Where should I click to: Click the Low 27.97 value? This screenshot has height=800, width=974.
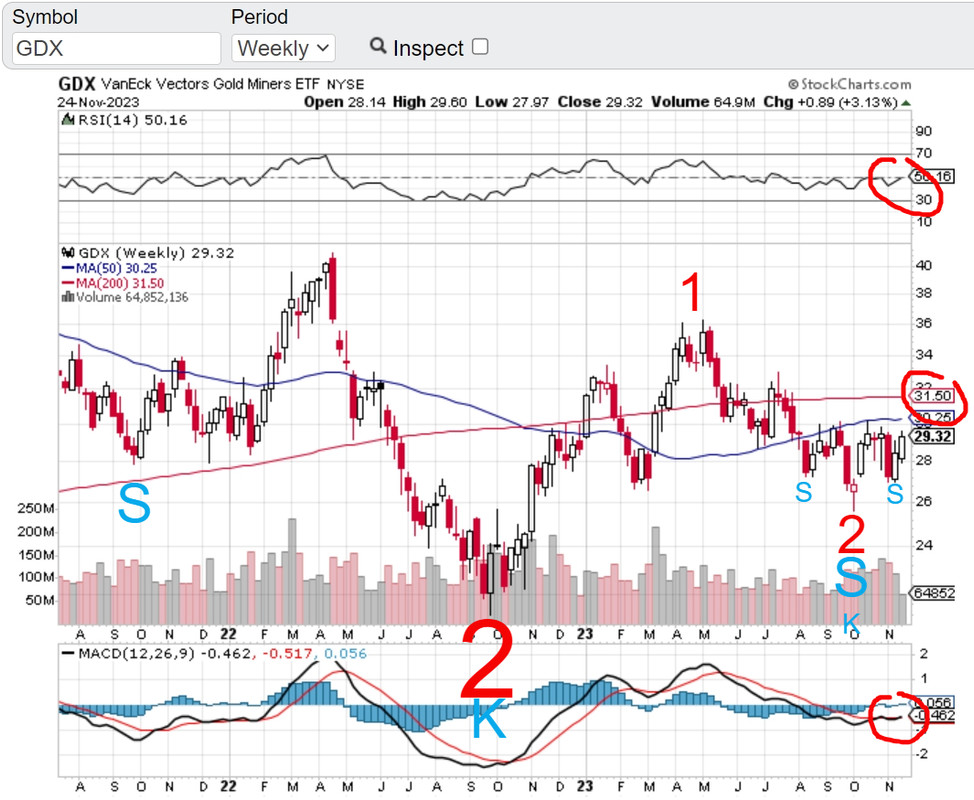(512, 102)
